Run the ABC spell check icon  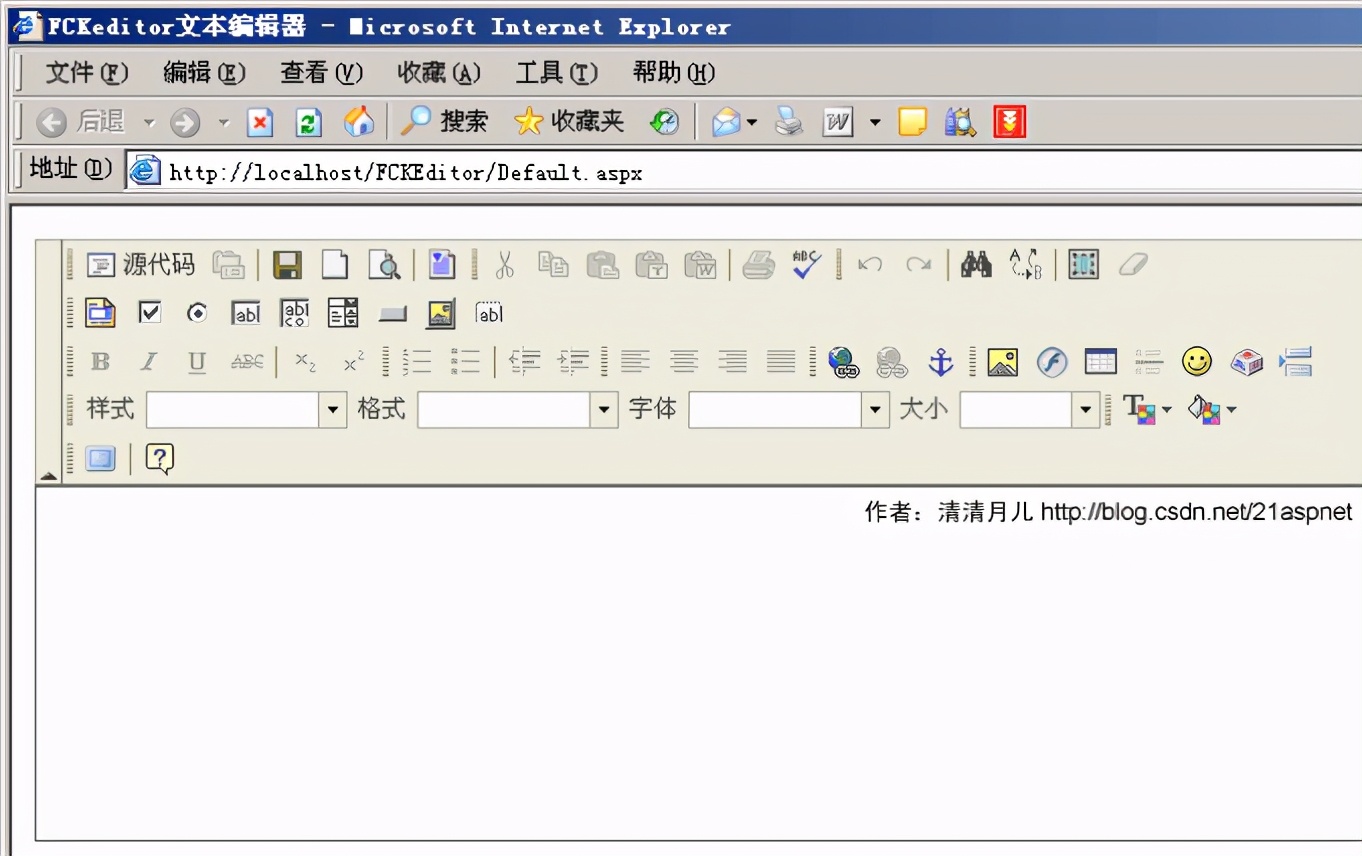806,265
